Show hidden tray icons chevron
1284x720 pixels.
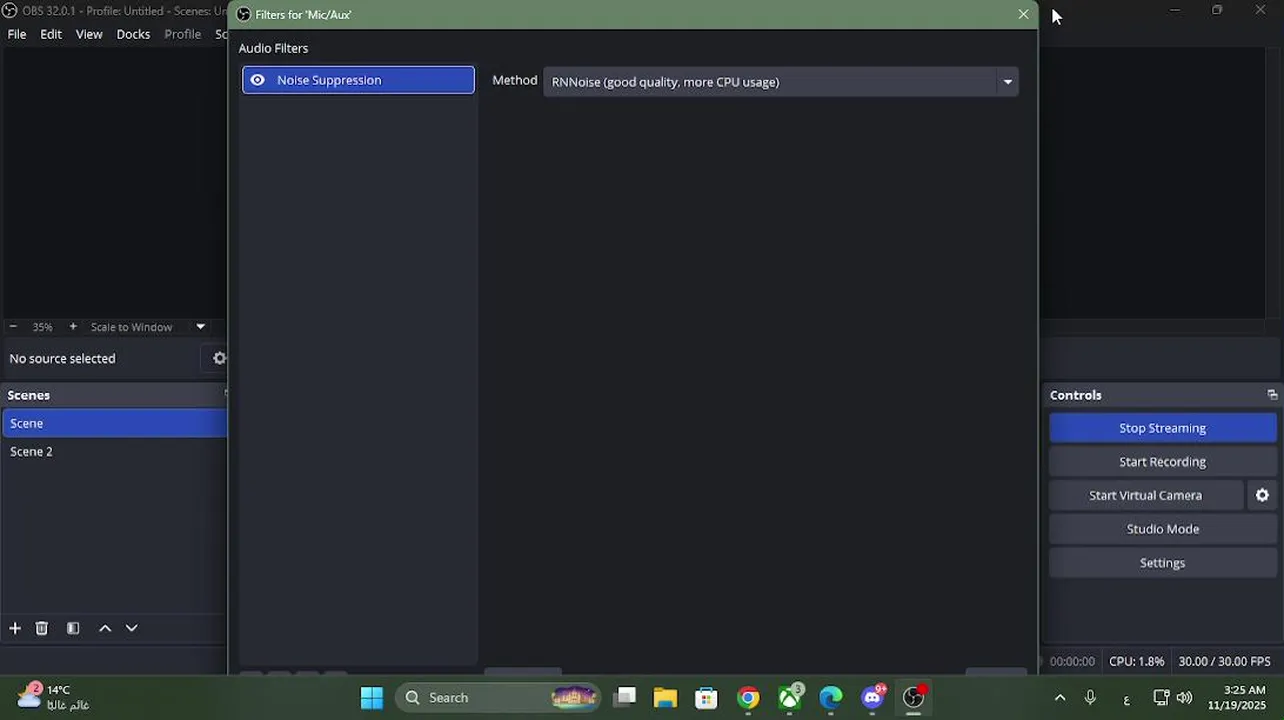[1060, 698]
